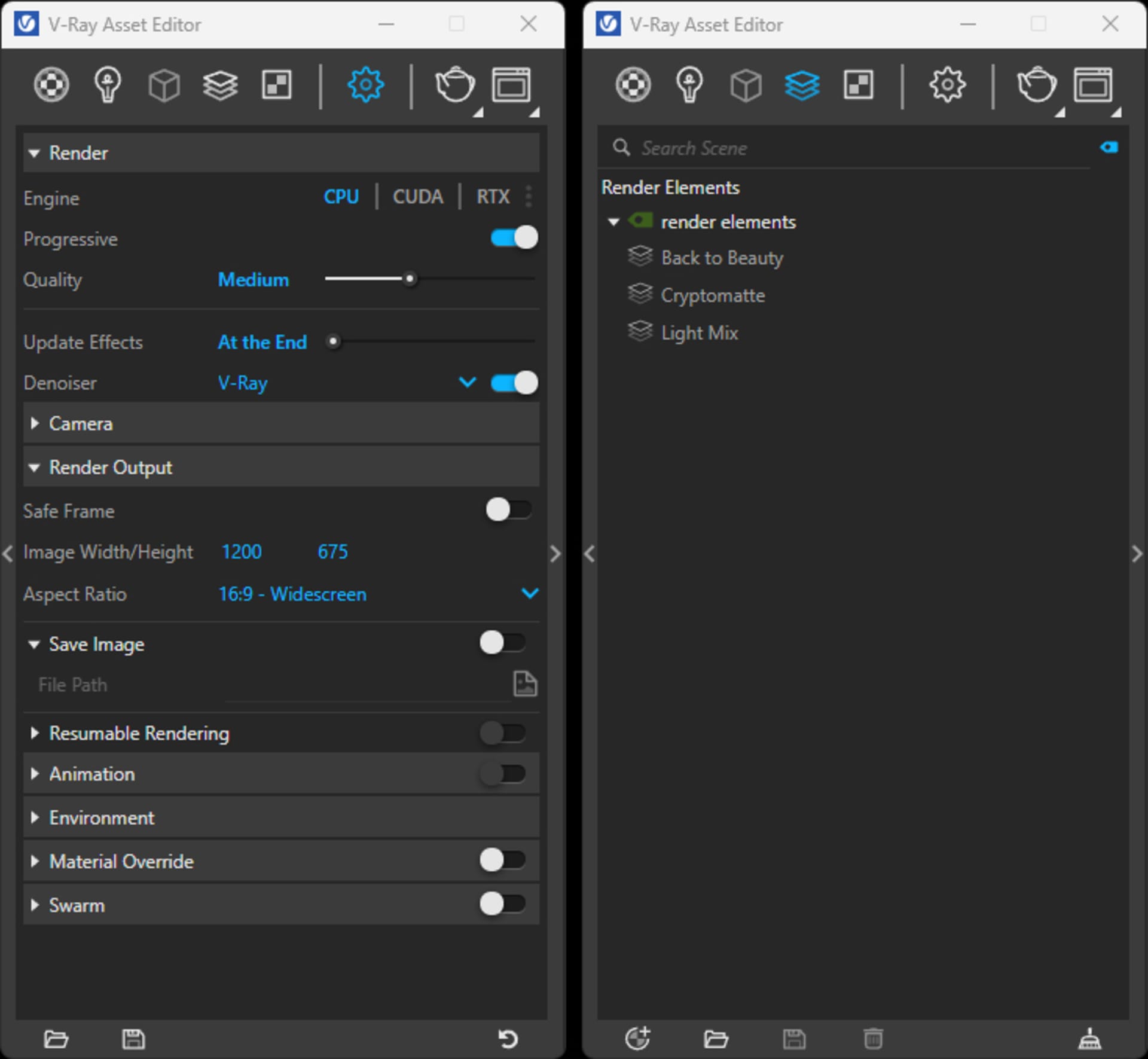Image resolution: width=1148 pixels, height=1059 pixels.
Task: Click the blue tag filter icon near search
Action: pos(1109,147)
